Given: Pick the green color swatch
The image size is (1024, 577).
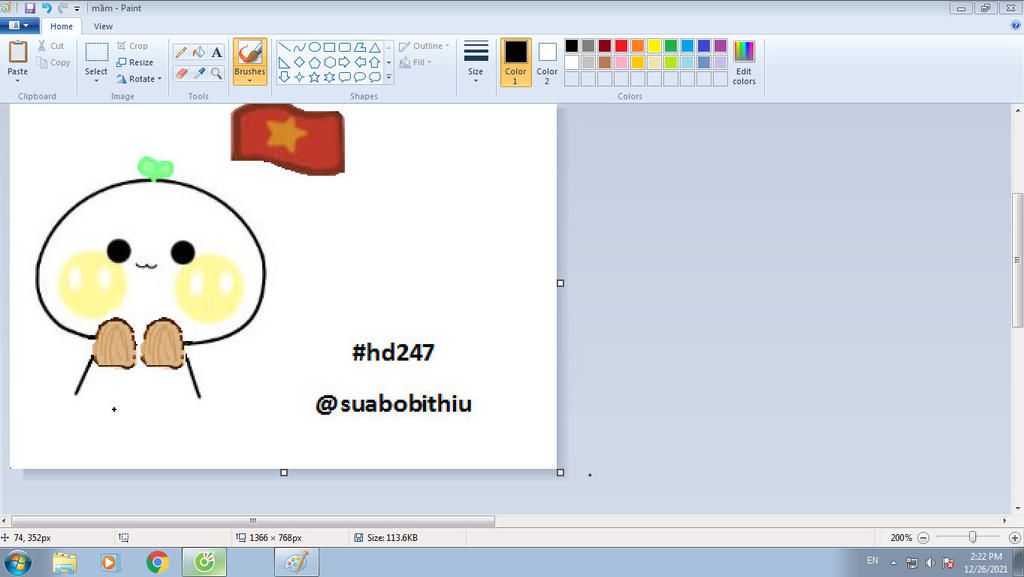Looking at the screenshot, I should pos(671,46).
